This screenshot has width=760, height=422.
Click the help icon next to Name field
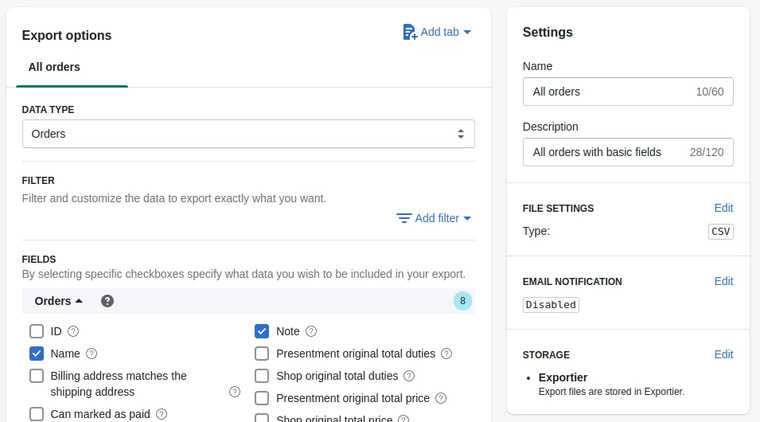(92, 353)
